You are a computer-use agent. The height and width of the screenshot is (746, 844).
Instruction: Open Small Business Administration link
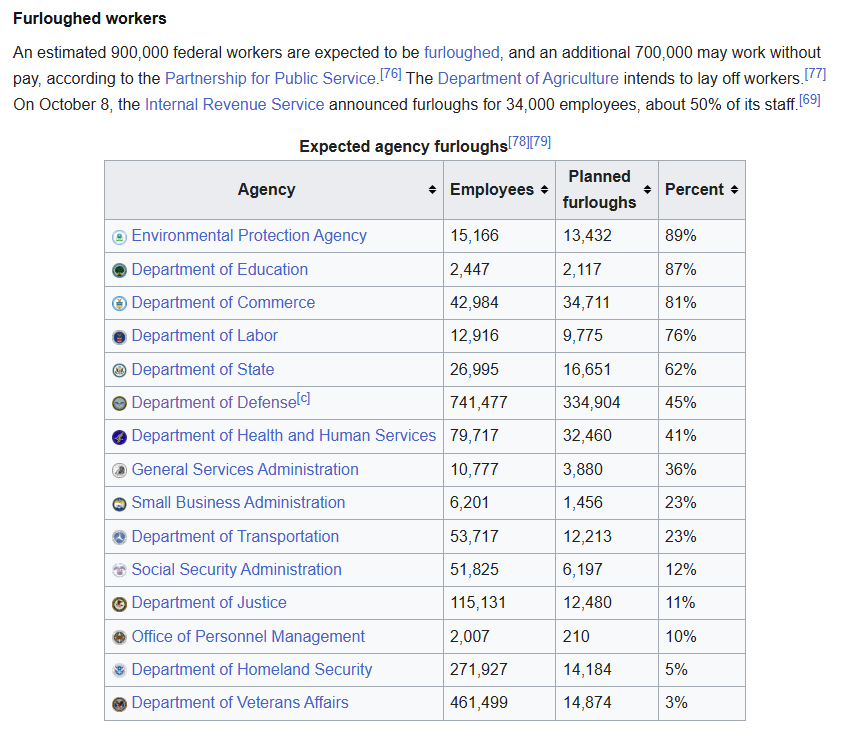tap(238, 503)
